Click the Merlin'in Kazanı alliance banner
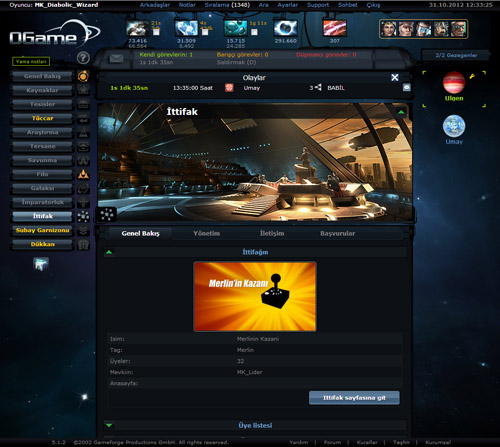 [x=255, y=296]
